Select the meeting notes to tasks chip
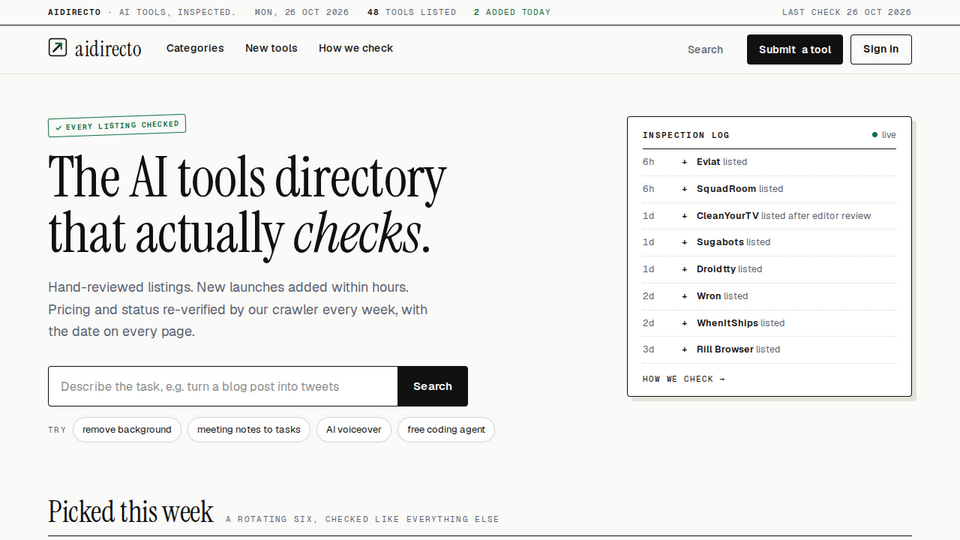The height and width of the screenshot is (540, 960). click(x=249, y=430)
